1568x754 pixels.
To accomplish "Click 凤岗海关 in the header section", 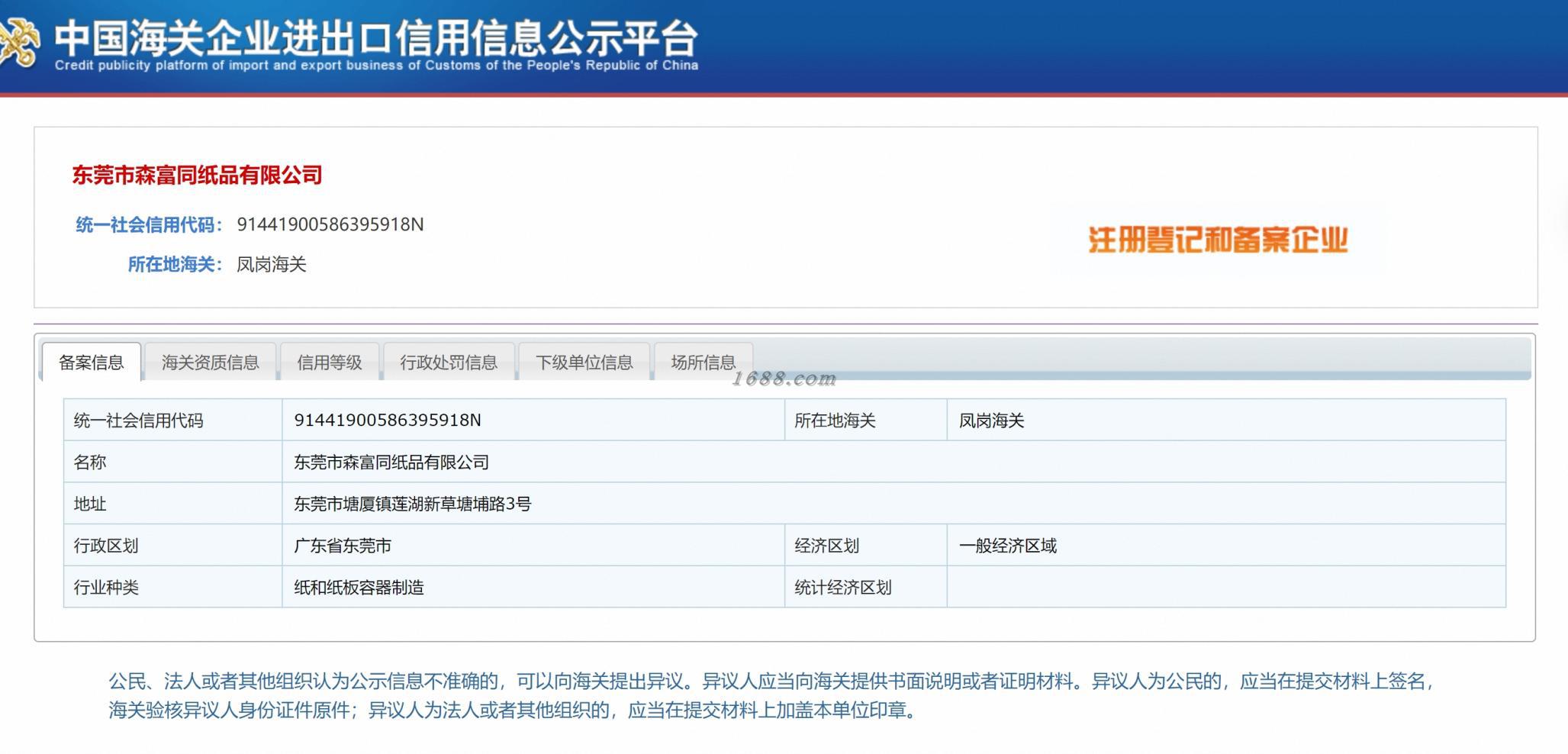I will click(272, 265).
